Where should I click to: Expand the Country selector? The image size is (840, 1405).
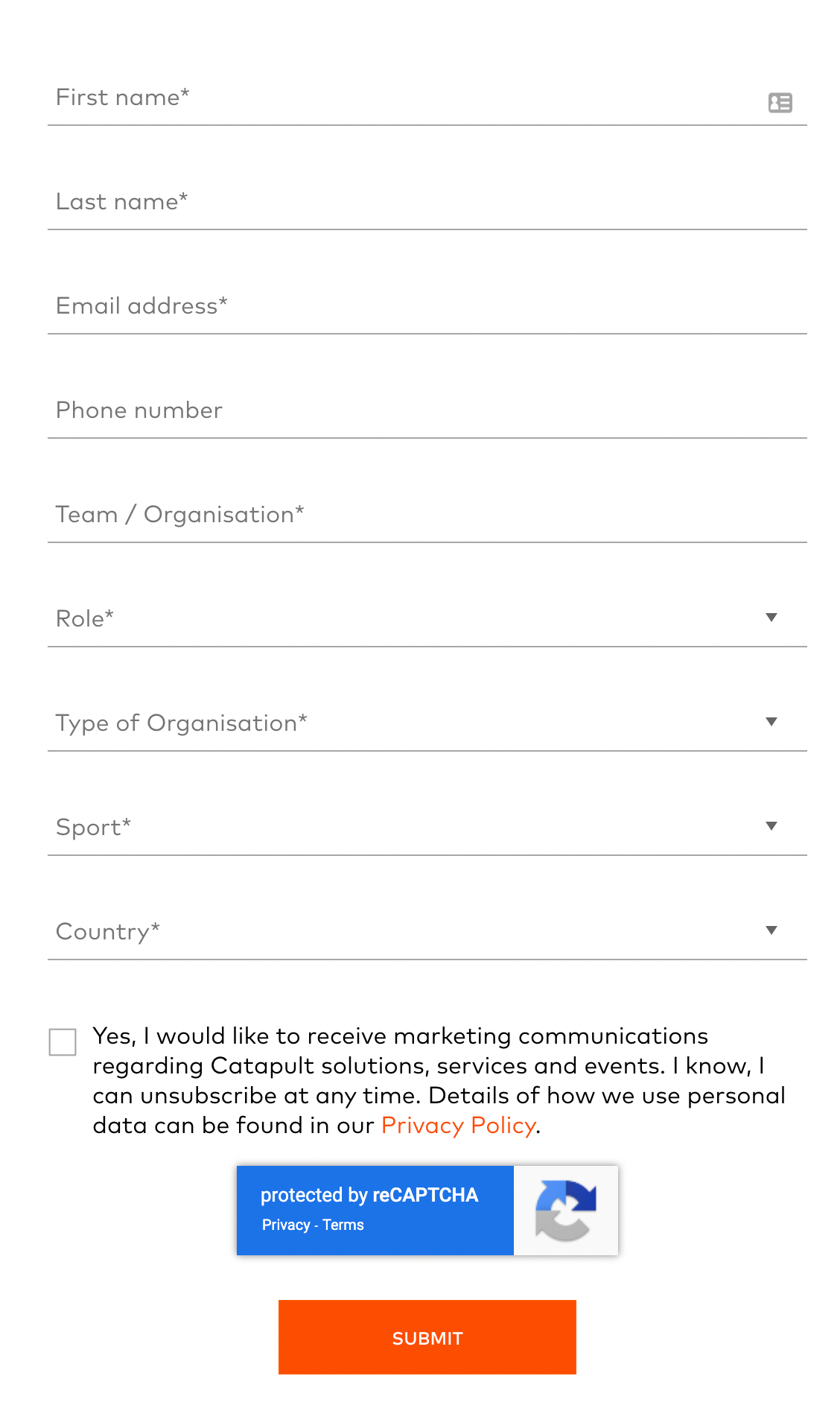[427, 931]
